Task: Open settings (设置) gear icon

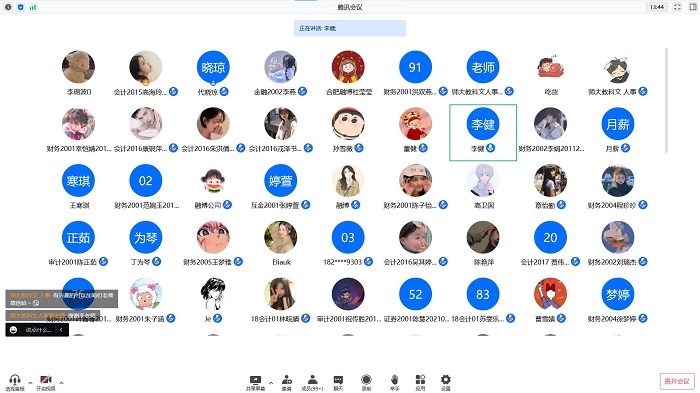Action: [446, 382]
